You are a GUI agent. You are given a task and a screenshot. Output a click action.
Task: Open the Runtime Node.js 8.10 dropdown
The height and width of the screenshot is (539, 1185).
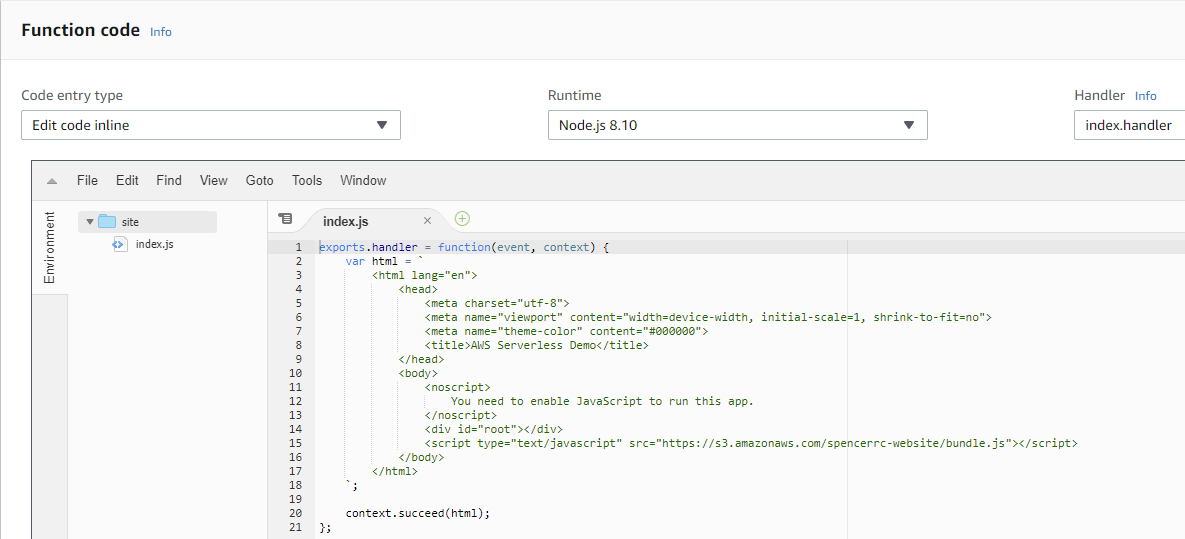click(738, 125)
